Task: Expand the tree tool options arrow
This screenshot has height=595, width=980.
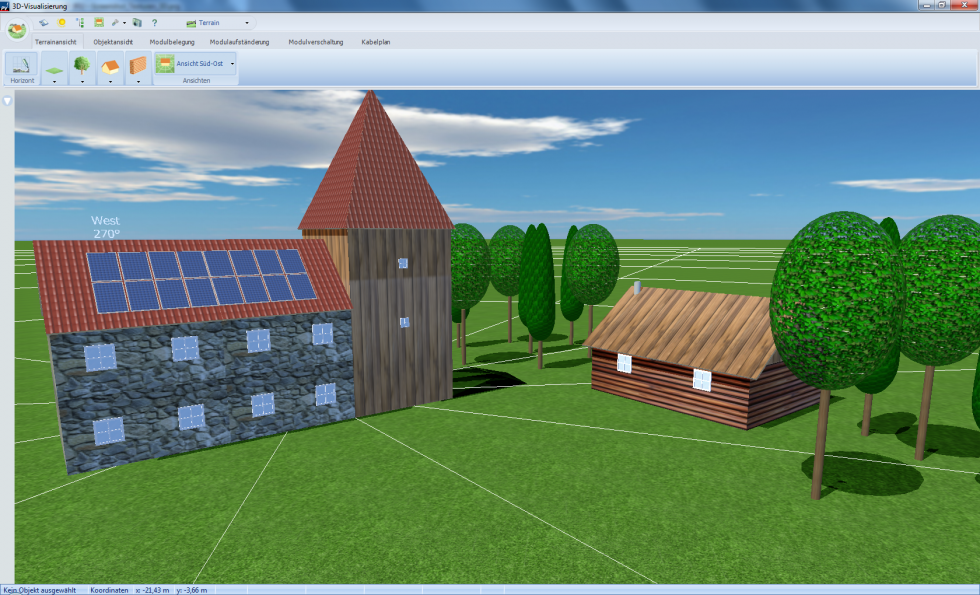Action: [x=81, y=81]
